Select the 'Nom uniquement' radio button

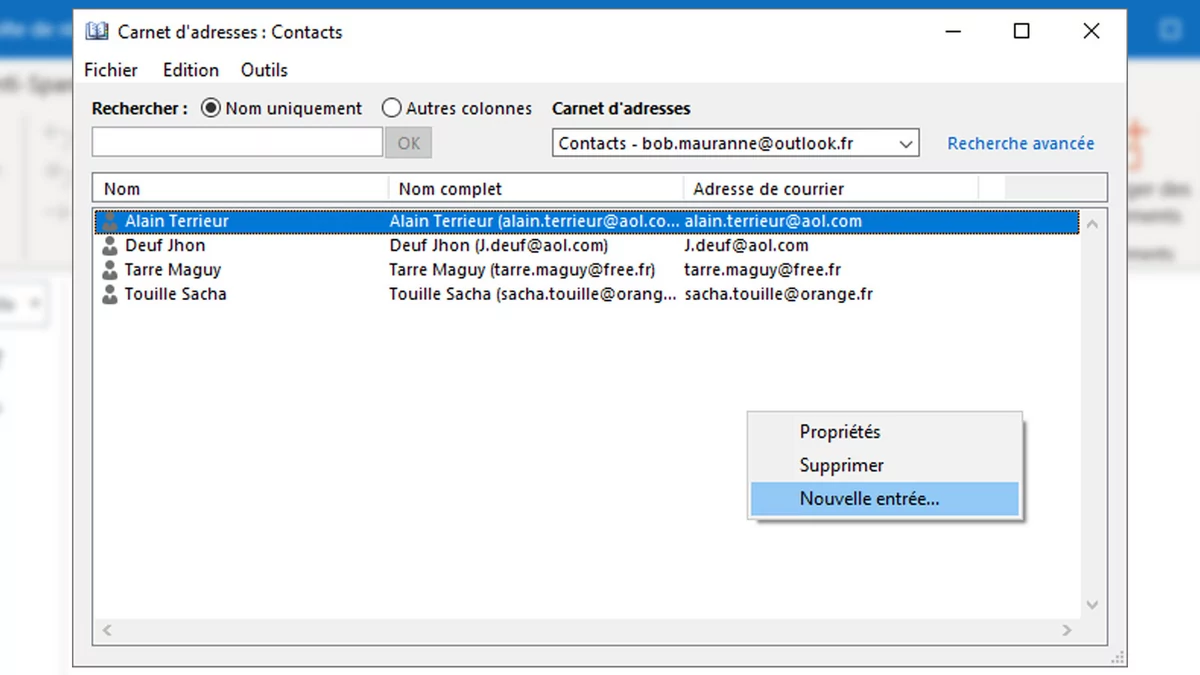pyautogui.click(x=211, y=108)
